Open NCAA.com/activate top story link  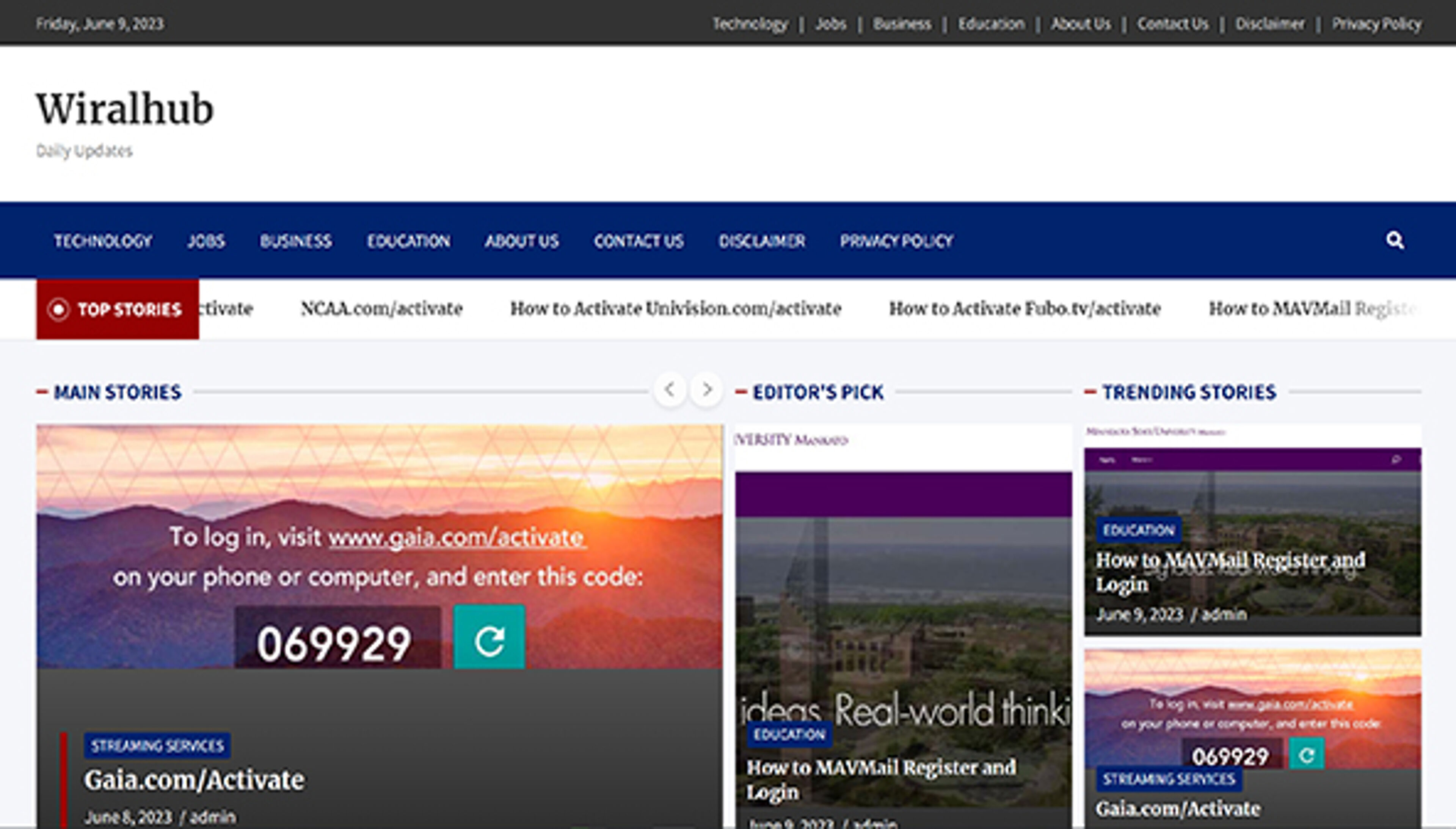(x=381, y=309)
